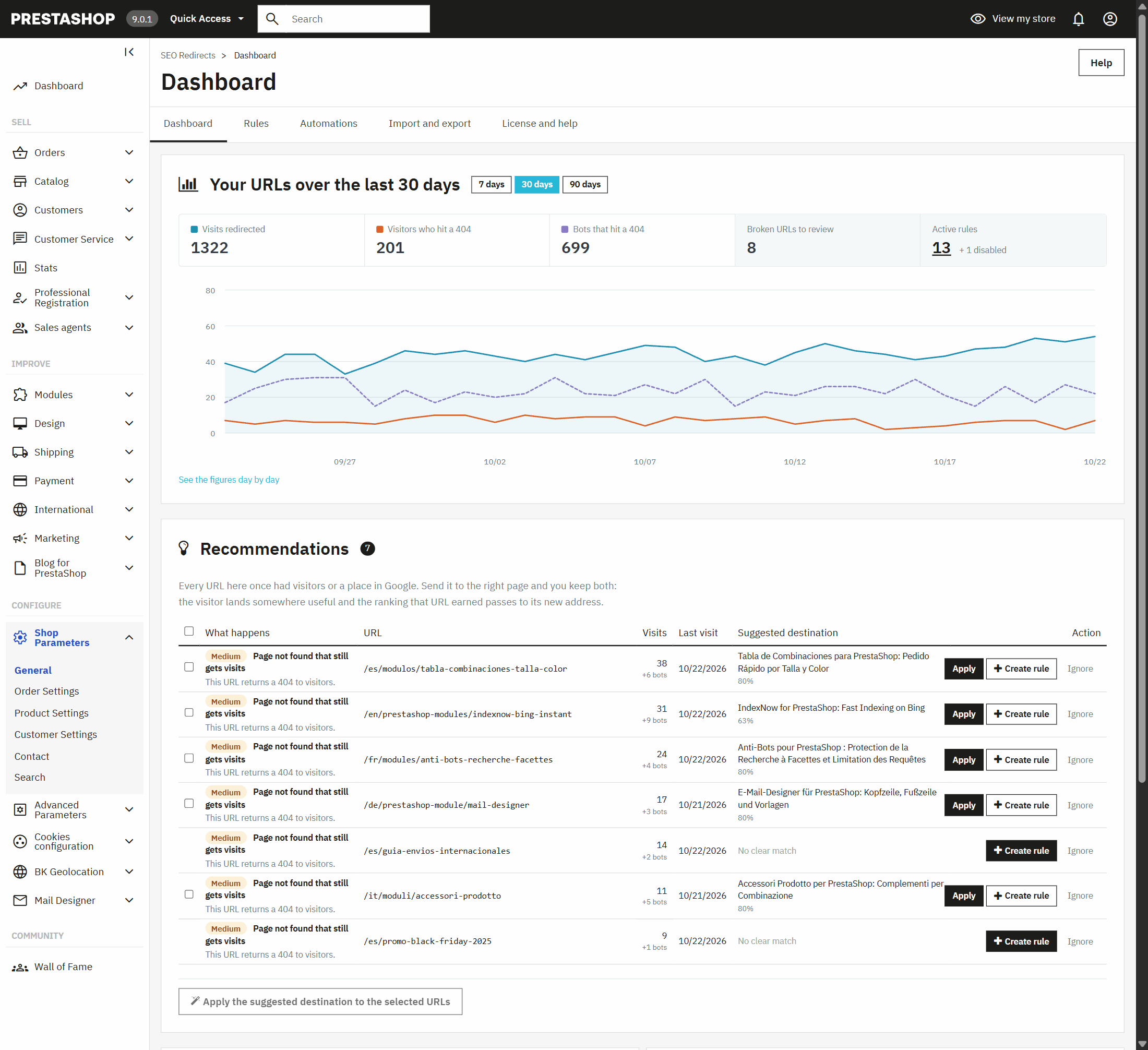Click the Payment card icon
Viewport: 1148px width, 1050px height.
click(20, 481)
